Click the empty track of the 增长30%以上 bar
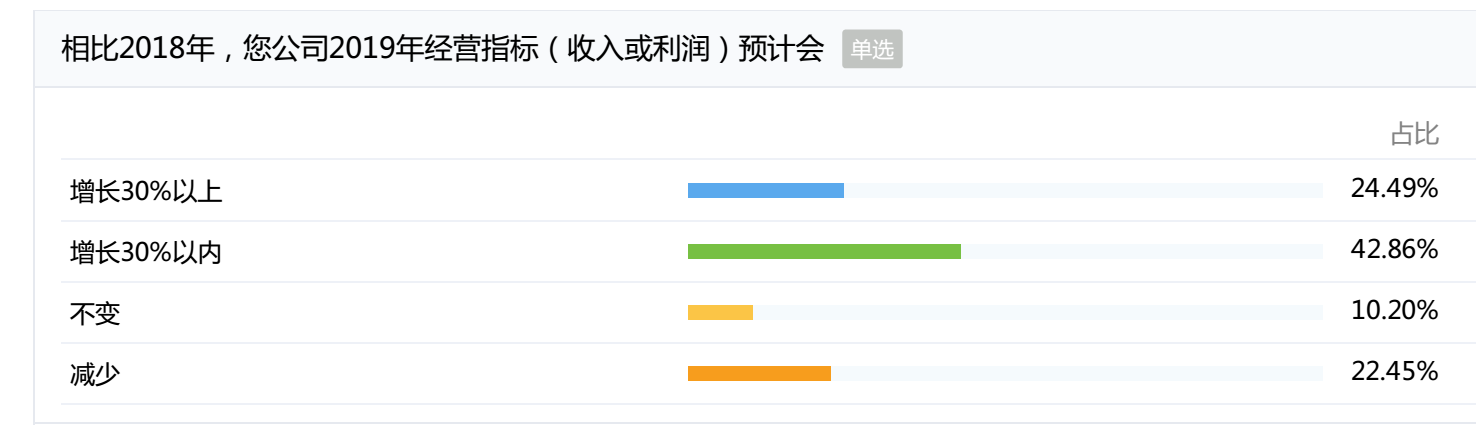1476x443 pixels. [x=1083, y=191]
